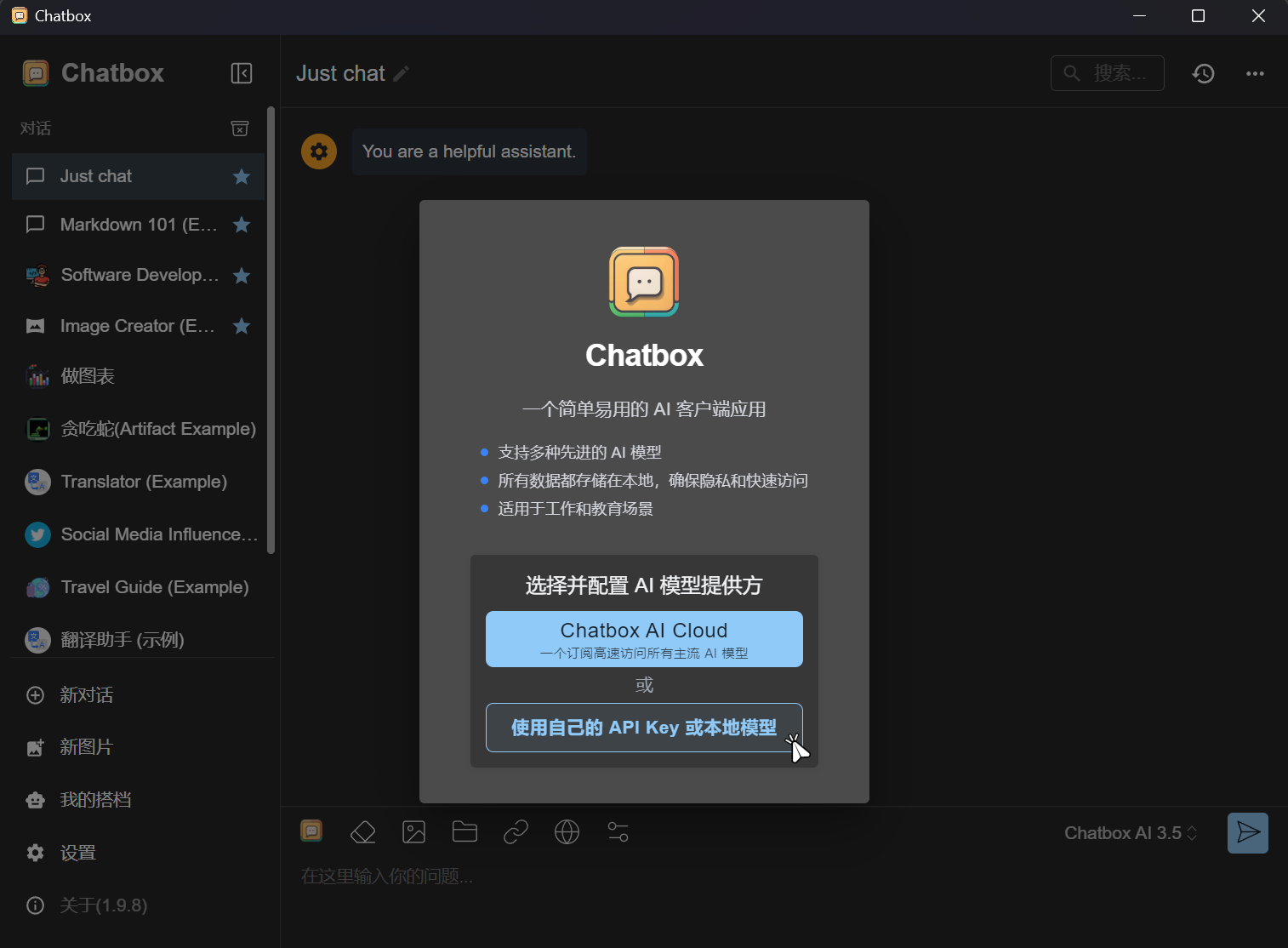Click the 选择并配置 AI 模型提供方 heading
Viewport: 1288px width, 948px height.
click(644, 585)
